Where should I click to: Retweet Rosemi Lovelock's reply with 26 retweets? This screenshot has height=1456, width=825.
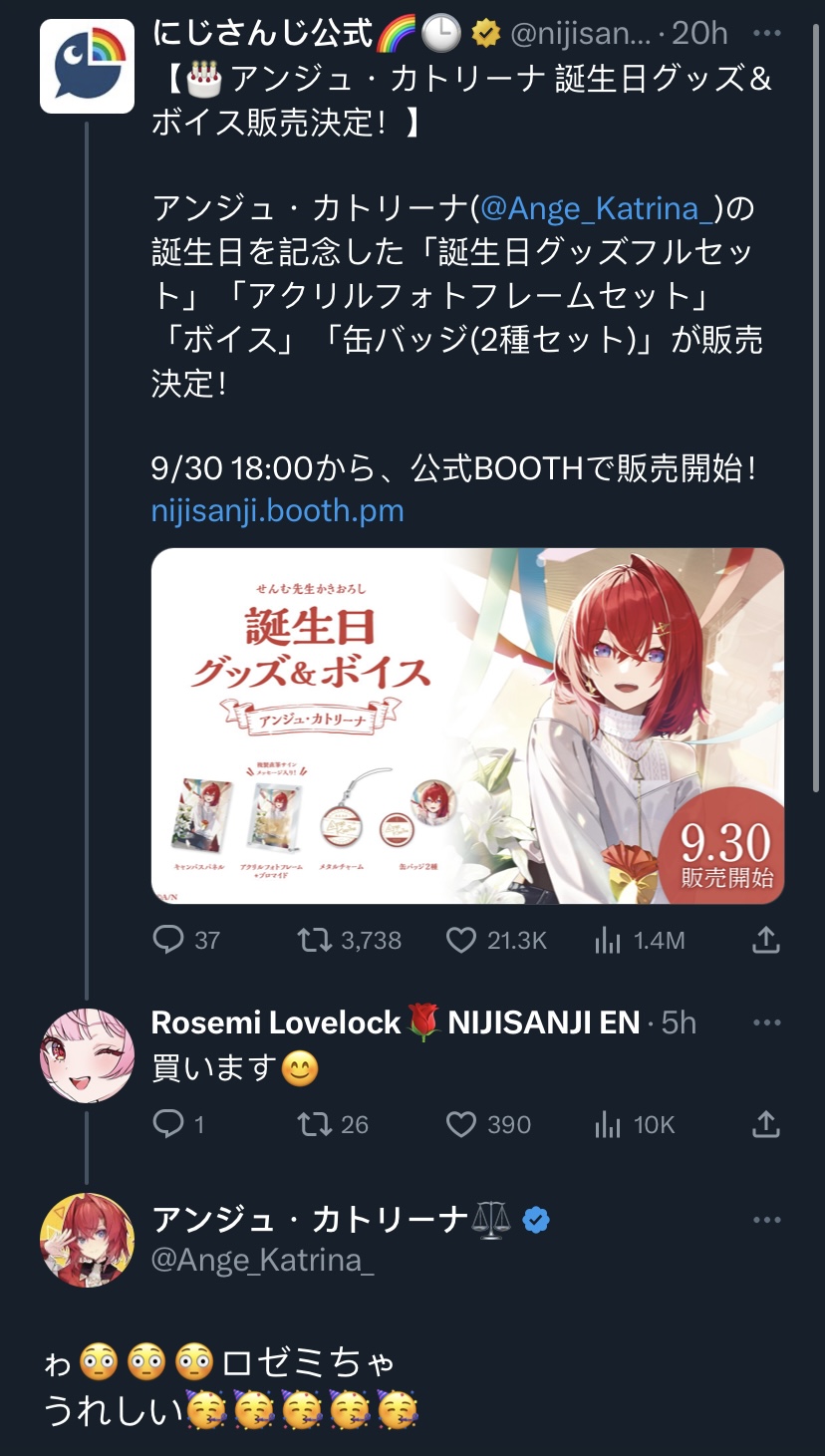tap(334, 1124)
